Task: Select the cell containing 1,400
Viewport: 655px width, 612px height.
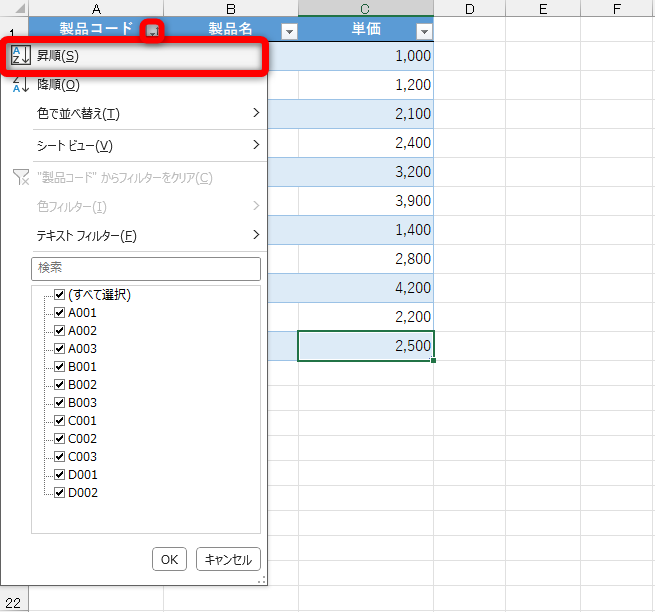Action: pos(366,230)
